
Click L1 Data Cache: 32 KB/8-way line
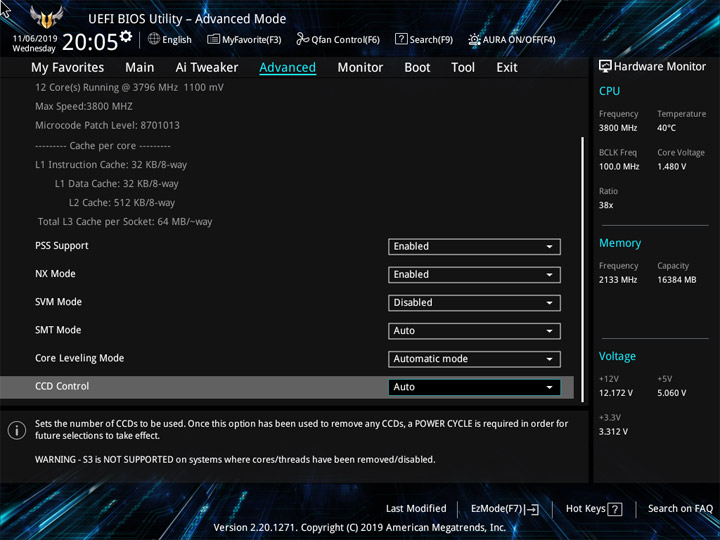(x=117, y=184)
